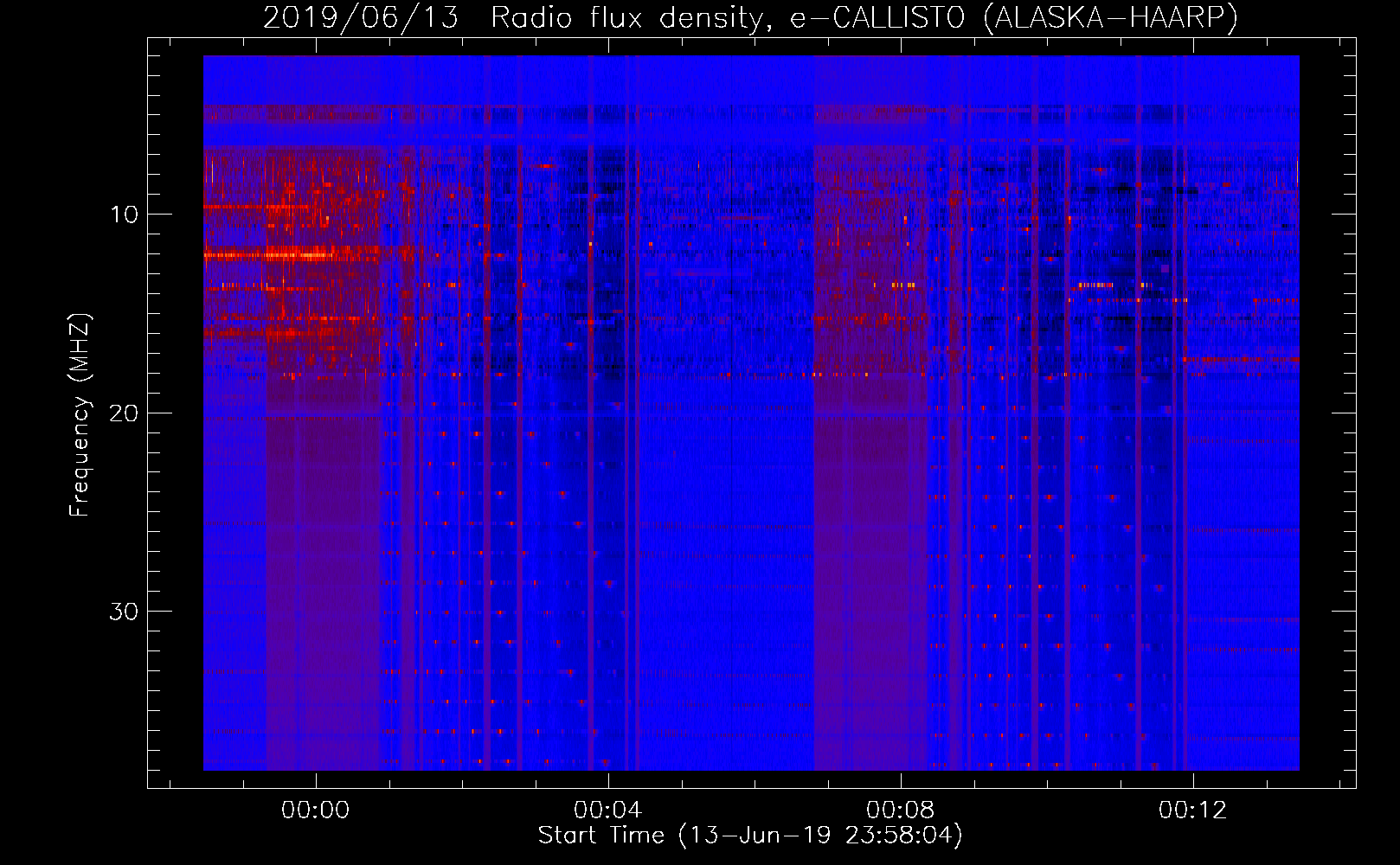
Task: Click the '10' frequency tick label
Action: point(124,215)
